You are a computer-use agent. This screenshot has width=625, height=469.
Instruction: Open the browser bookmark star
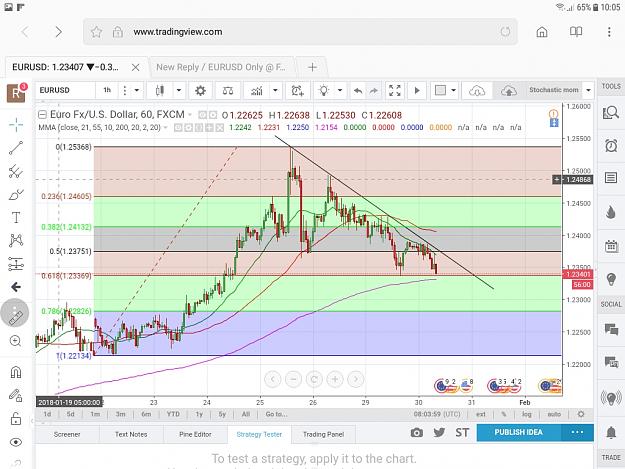[x=96, y=32]
